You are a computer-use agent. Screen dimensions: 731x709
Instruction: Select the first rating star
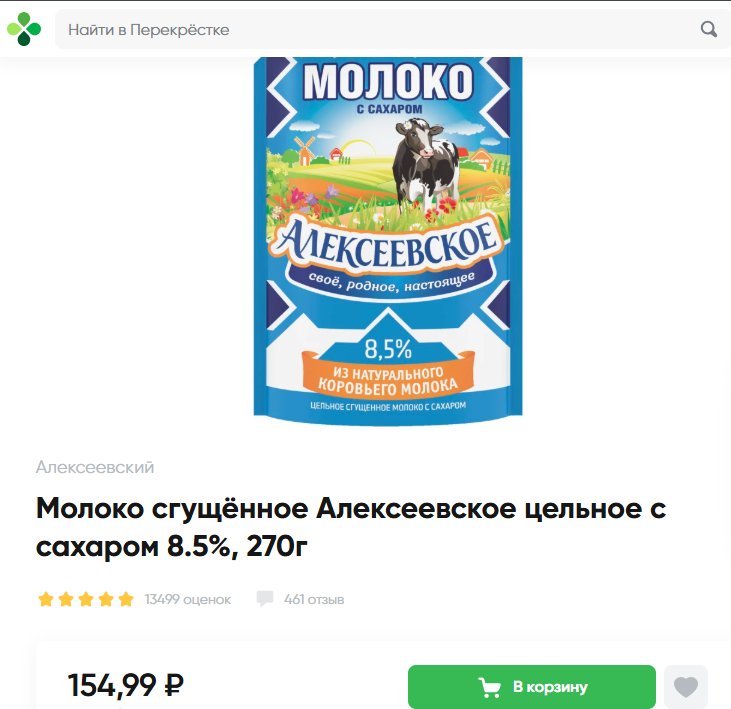pyautogui.click(x=46, y=599)
